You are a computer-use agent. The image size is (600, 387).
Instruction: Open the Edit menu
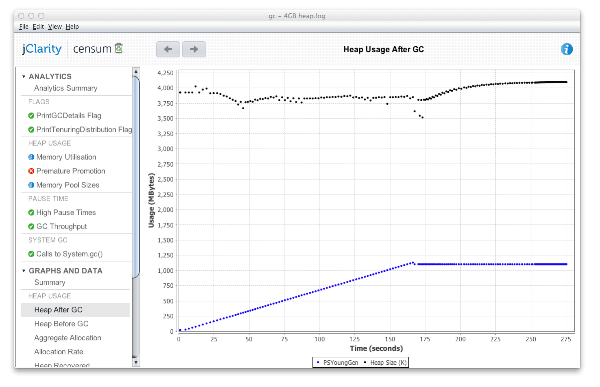click(x=38, y=26)
